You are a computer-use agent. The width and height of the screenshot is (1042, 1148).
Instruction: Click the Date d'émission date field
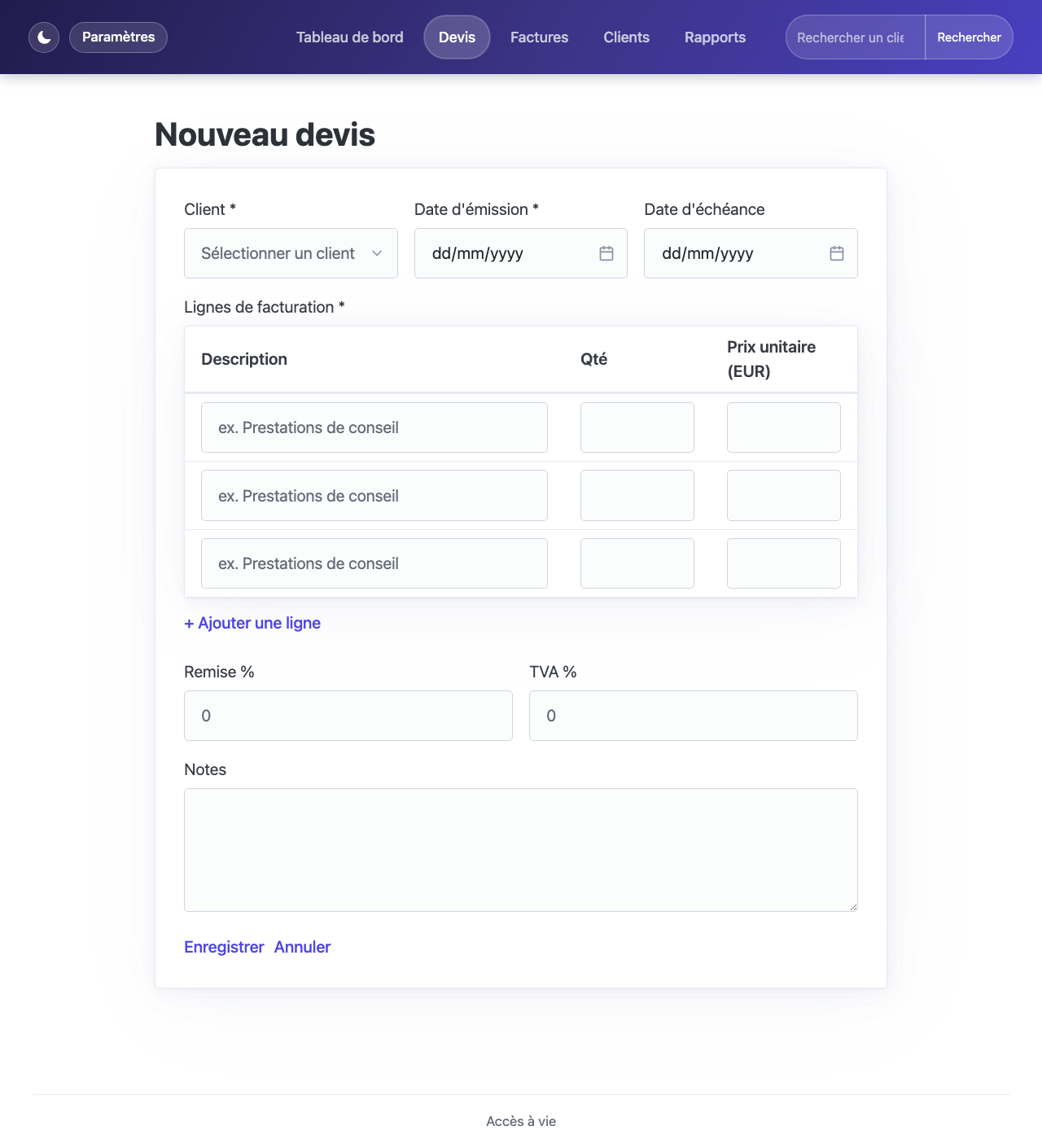tap(521, 253)
